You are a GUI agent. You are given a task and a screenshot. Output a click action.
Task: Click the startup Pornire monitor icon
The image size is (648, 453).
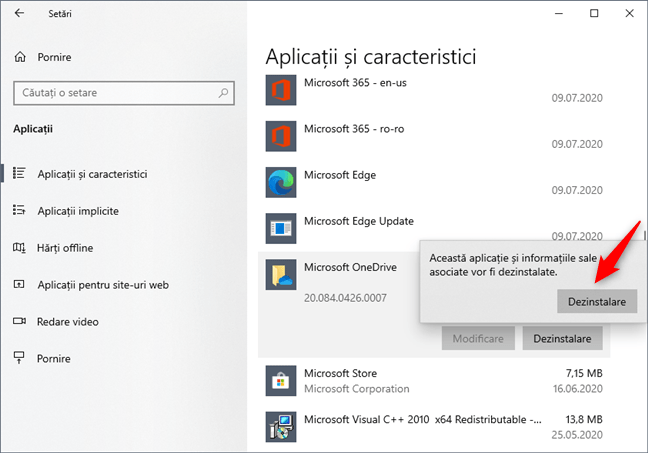click(19, 358)
